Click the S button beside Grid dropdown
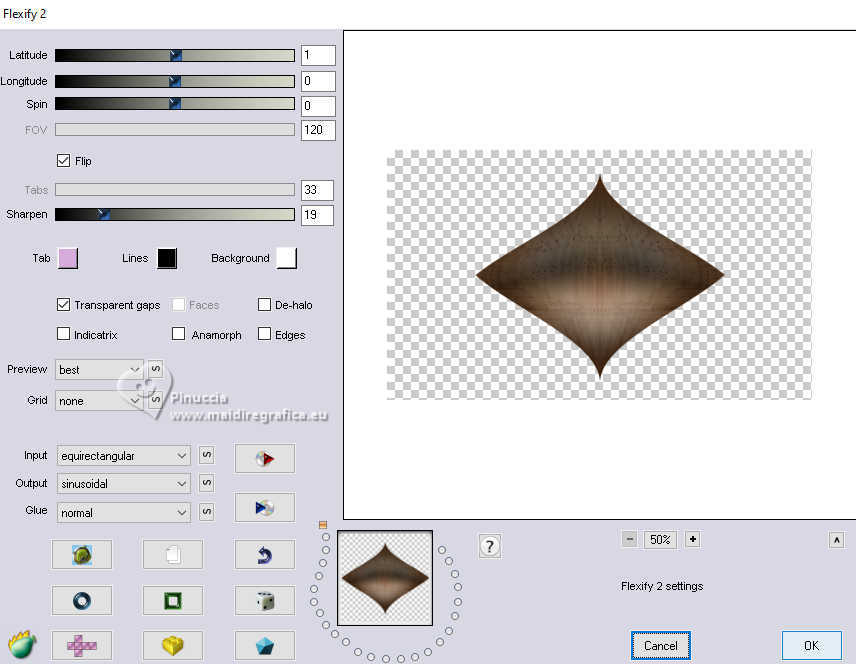The width and height of the screenshot is (856, 664). tap(156, 400)
